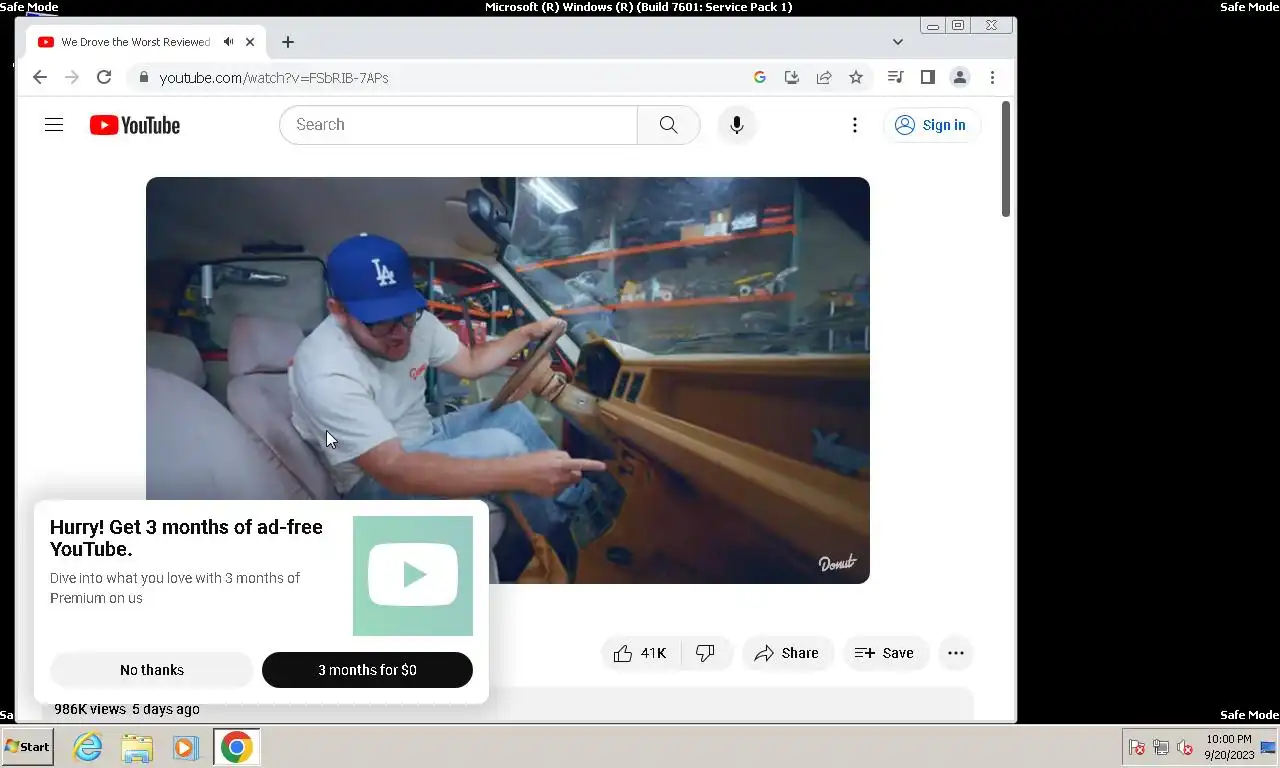Select the 'We Drove the Worst Reviewed' tab

coord(145,42)
